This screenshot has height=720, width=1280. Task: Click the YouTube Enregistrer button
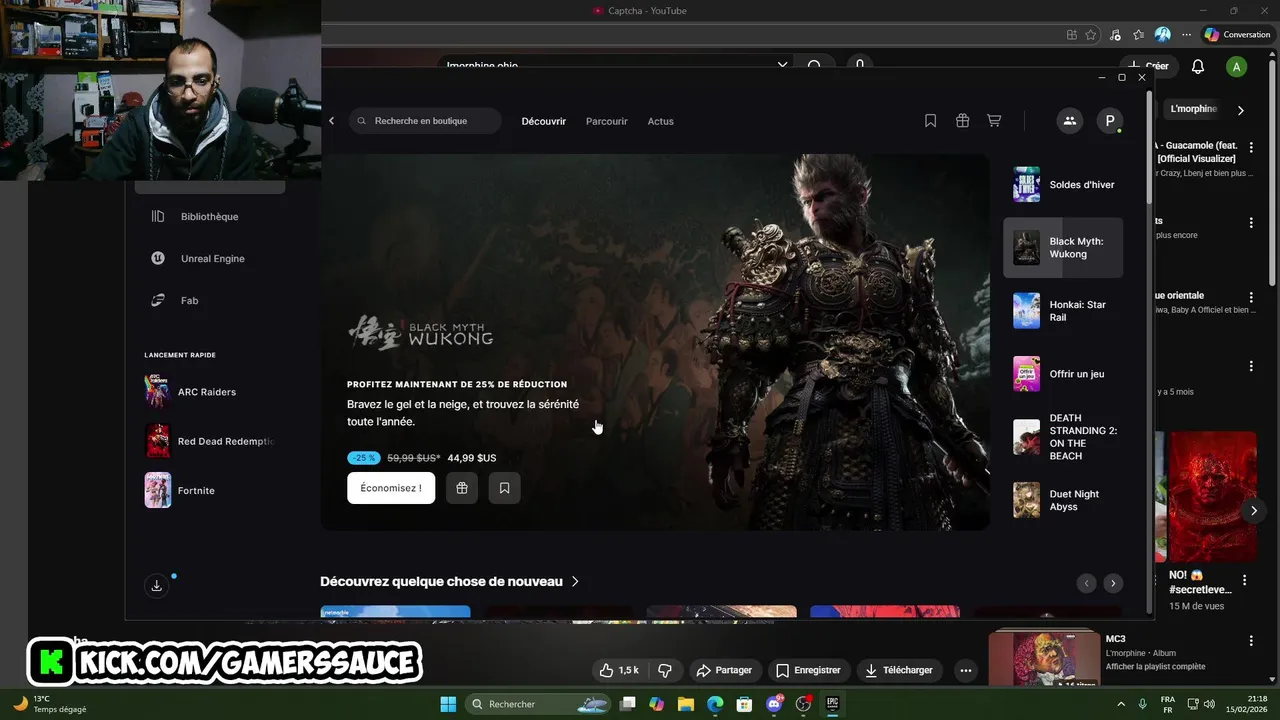tap(808, 670)
